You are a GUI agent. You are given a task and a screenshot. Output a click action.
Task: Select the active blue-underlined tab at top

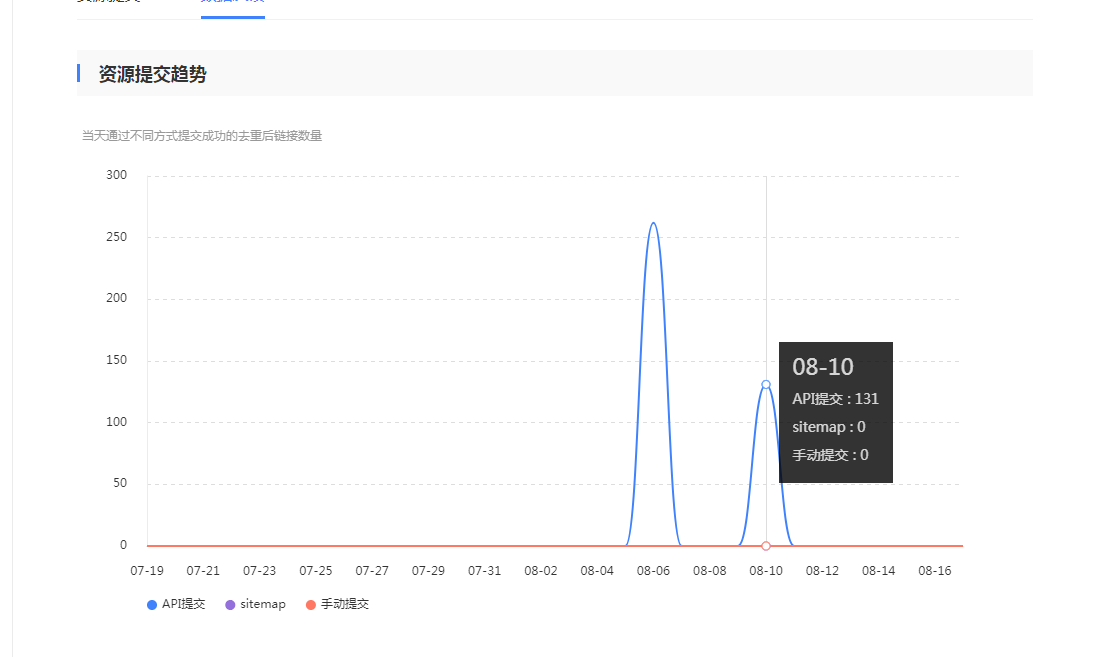coord(232,5)
